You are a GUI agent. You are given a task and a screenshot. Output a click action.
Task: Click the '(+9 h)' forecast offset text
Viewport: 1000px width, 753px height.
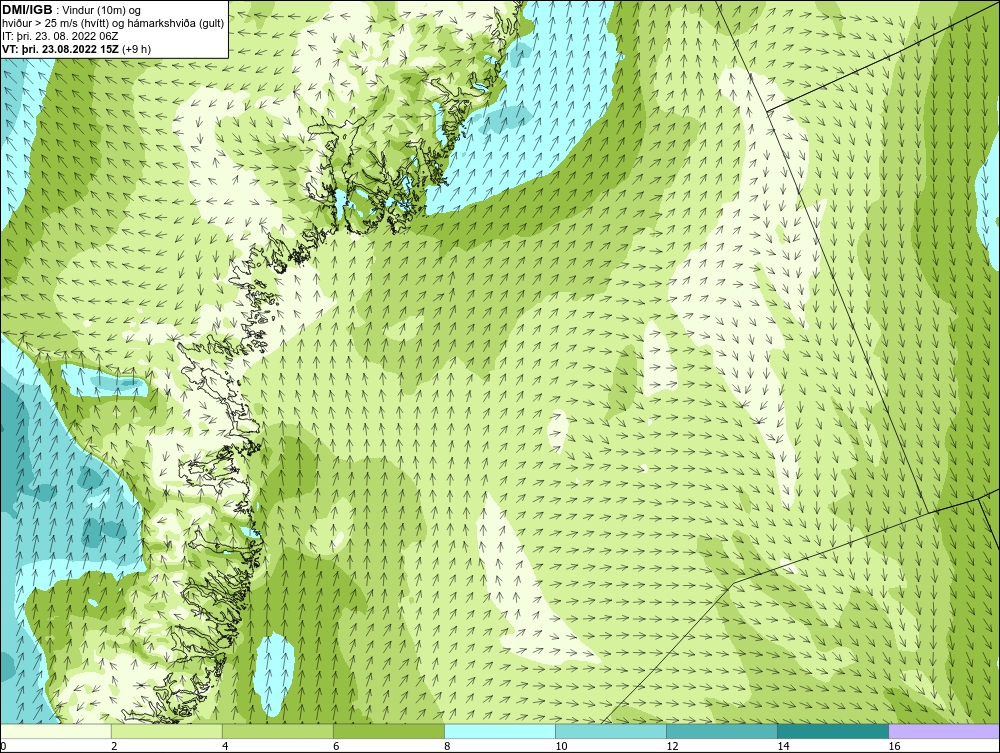136,48
